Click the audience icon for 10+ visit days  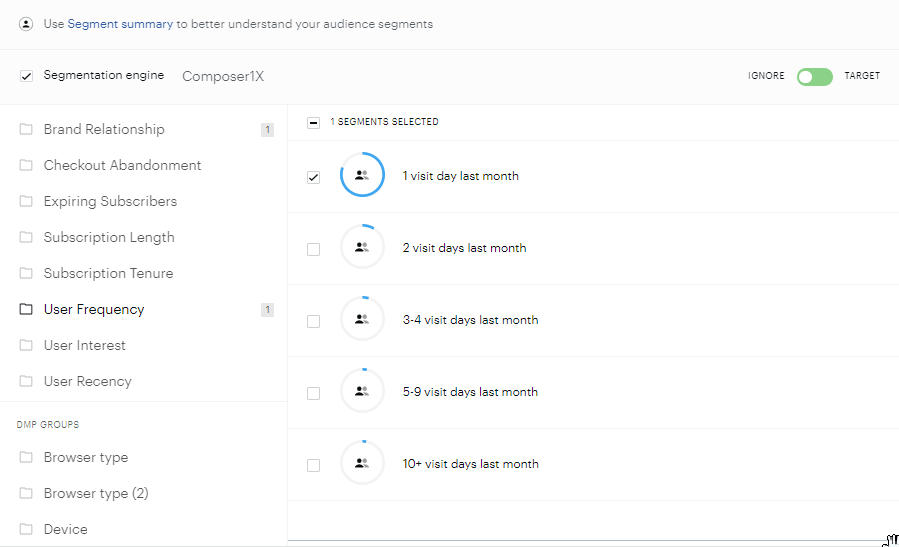[362, 463]
